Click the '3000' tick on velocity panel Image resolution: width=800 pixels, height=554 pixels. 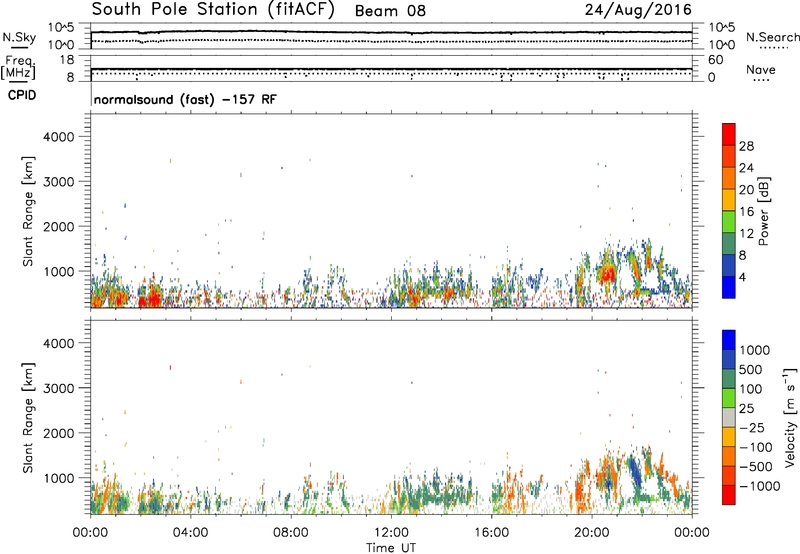coord(59,388)
